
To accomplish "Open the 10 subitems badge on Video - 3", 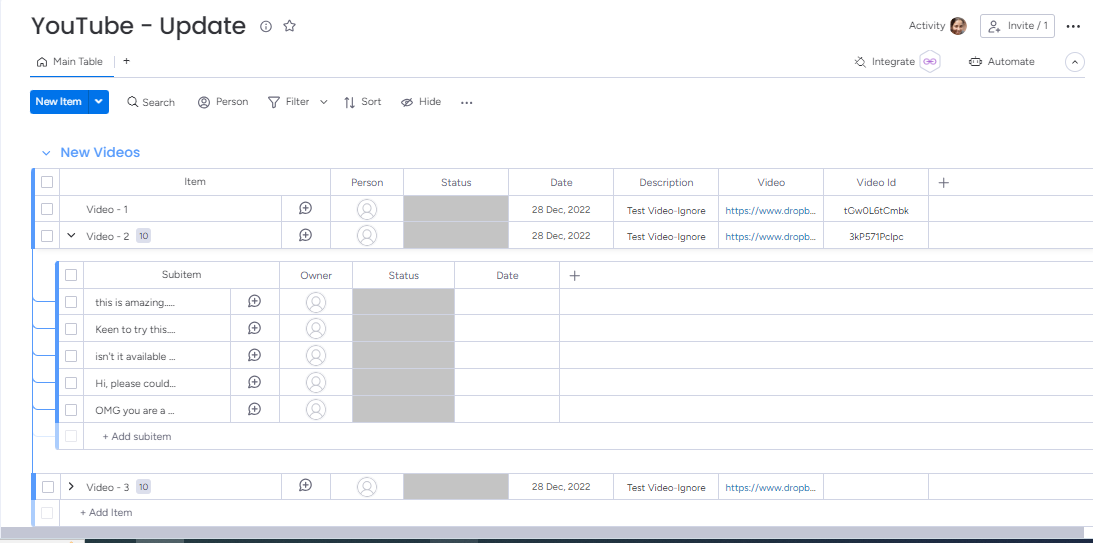I will click(x=144, y=487).
